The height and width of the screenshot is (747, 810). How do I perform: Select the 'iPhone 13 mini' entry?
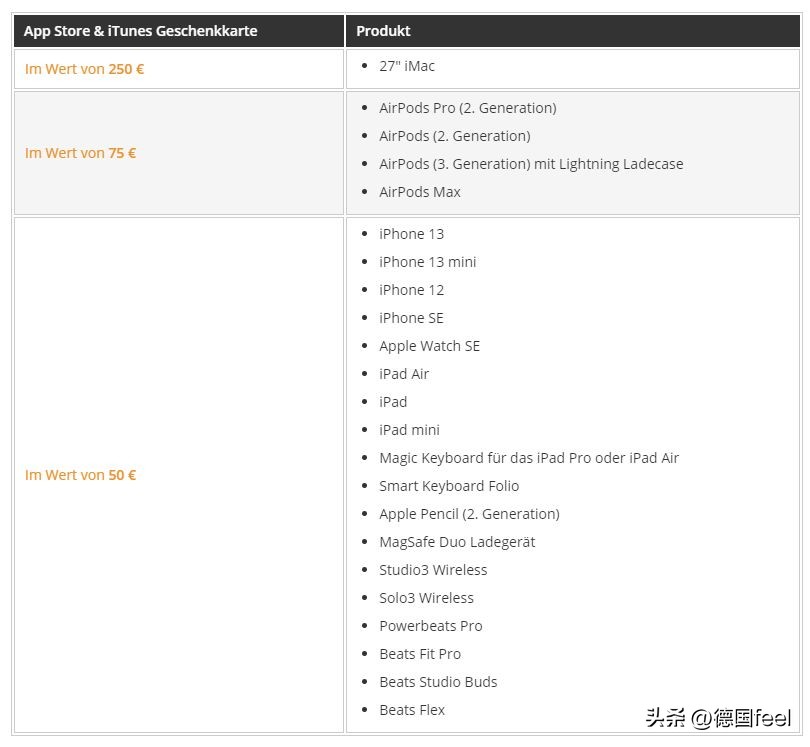pyautogui.click(x=427, y=262)
